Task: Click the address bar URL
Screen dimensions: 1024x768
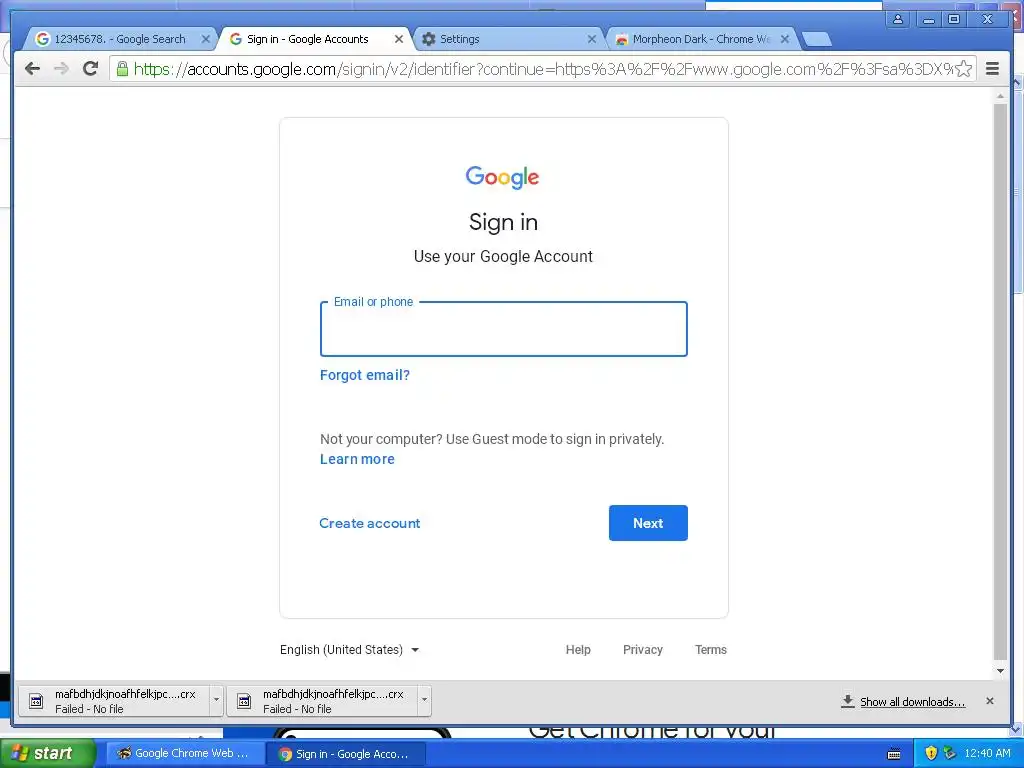Action: click(542, 69)
